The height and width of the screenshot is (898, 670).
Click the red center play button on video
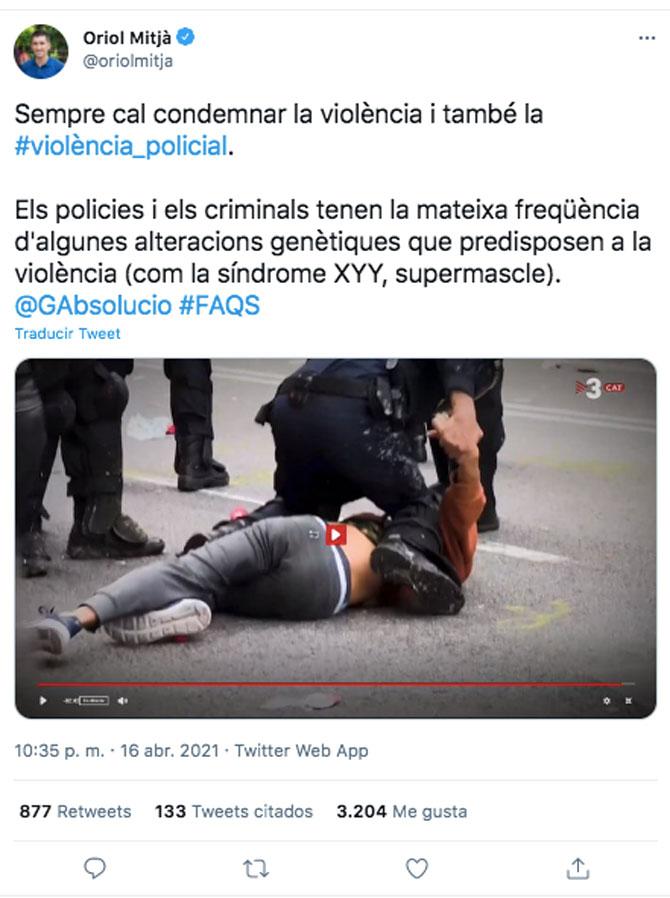(336, 535)
